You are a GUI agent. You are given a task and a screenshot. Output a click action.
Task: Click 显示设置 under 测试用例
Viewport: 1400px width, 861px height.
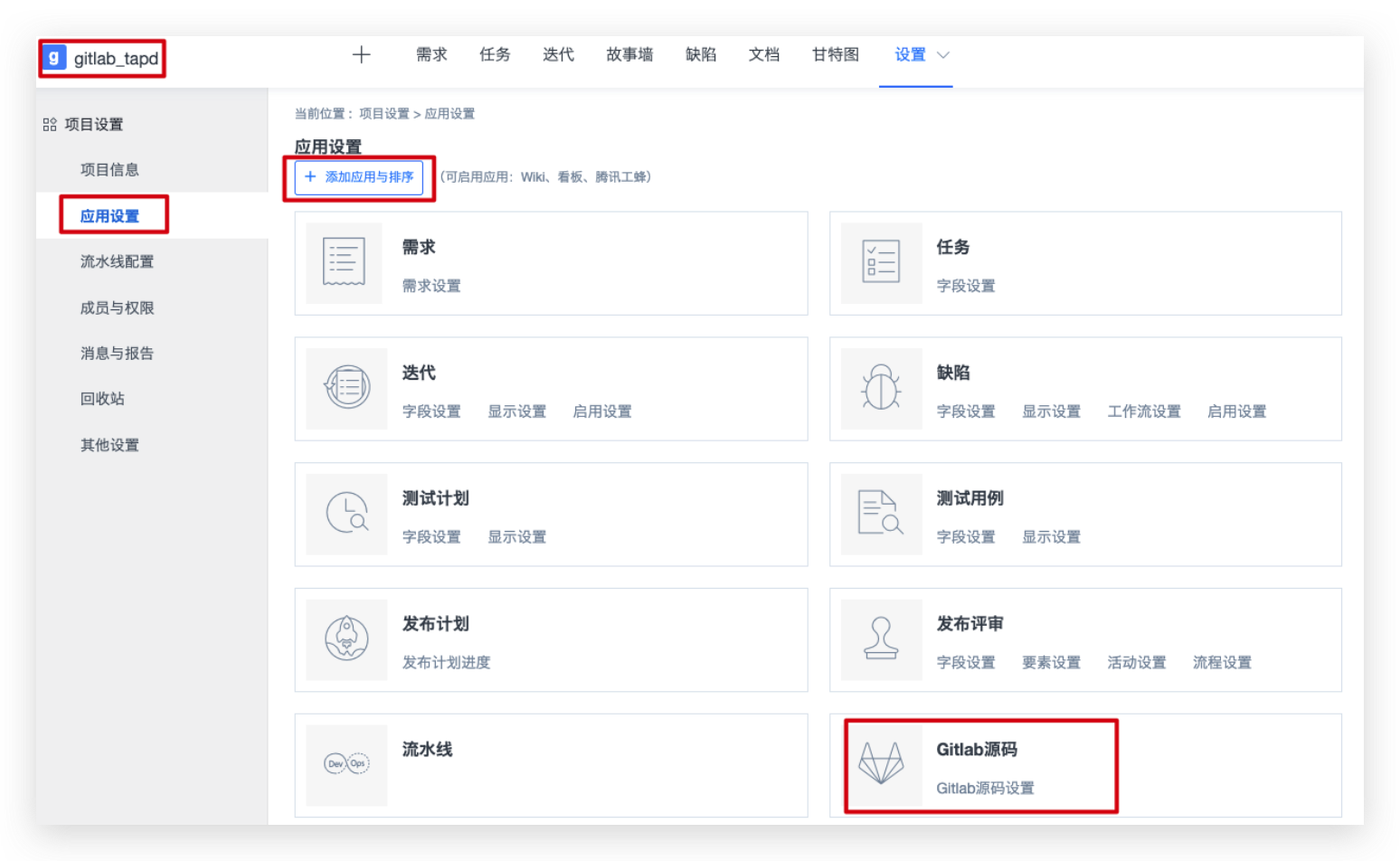click(1052, 537)
